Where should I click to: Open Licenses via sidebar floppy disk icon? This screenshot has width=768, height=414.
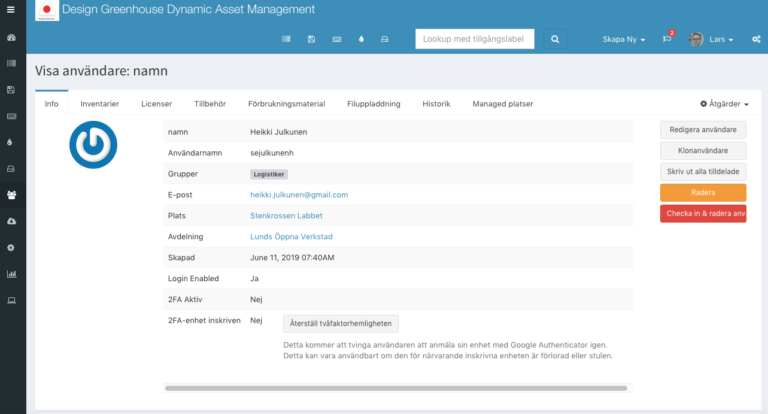11,90
